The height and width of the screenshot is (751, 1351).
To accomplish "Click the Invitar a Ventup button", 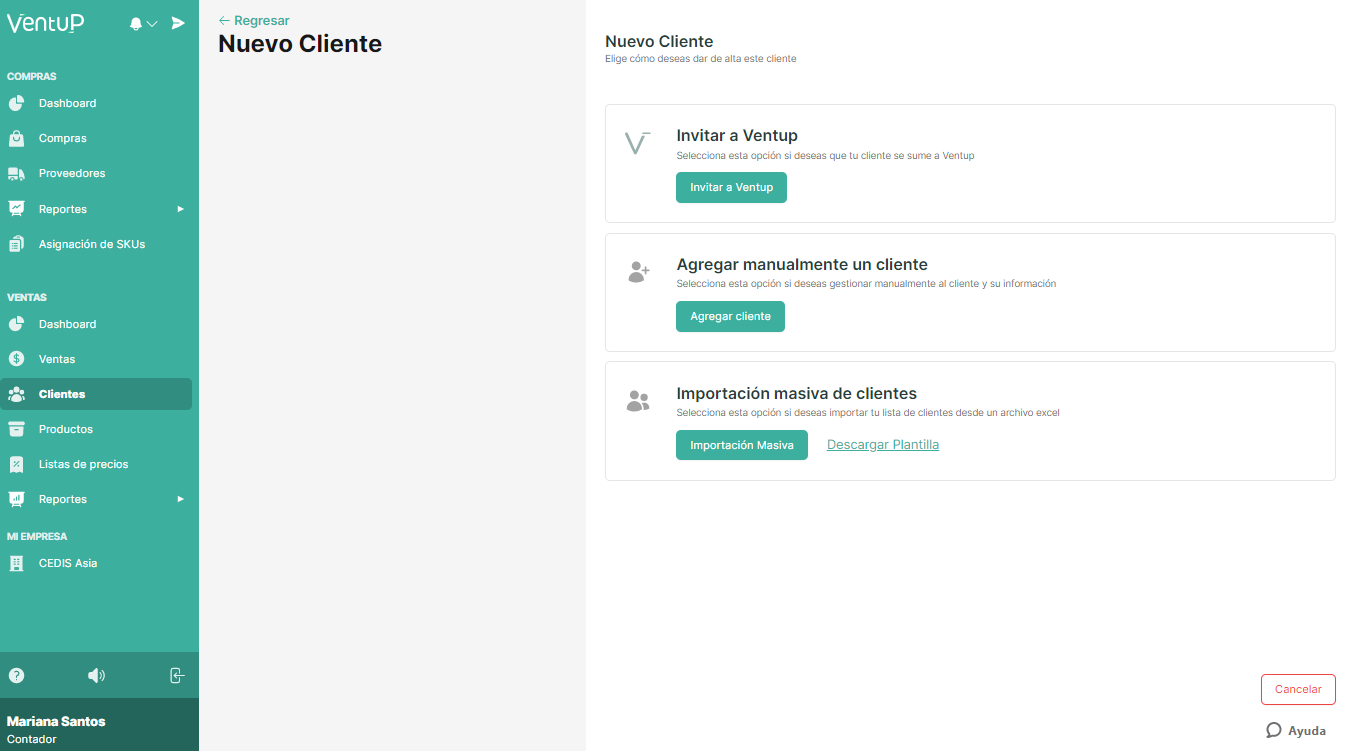I will click(x=731, y=187).
